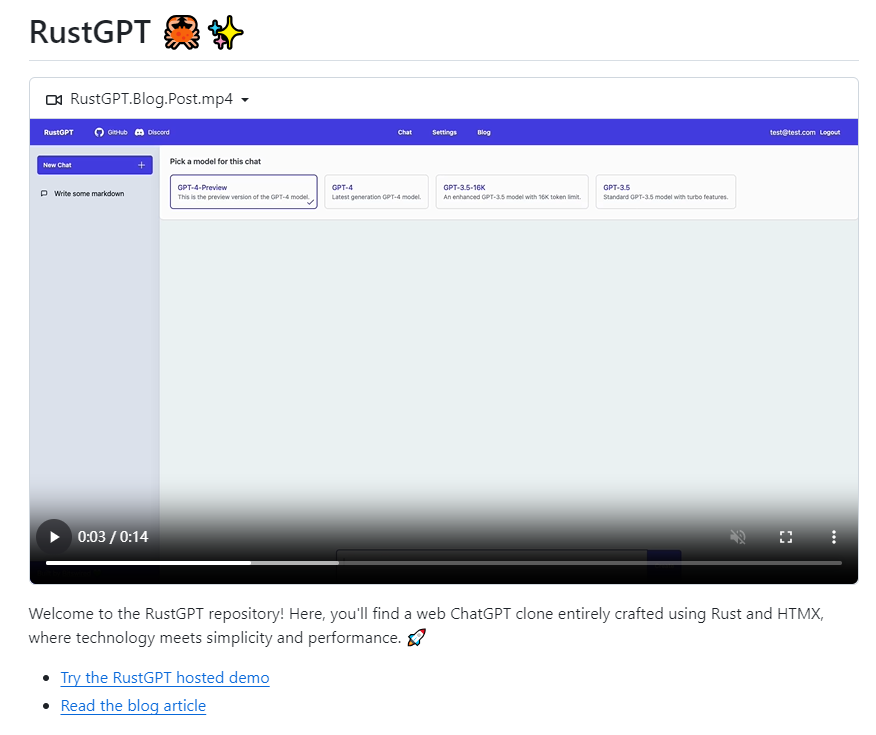Expand RustGPT.Blog.Post.mp4 dropdown arrow
The height and width of the screenshot is (735, 876).
[245, 100]
